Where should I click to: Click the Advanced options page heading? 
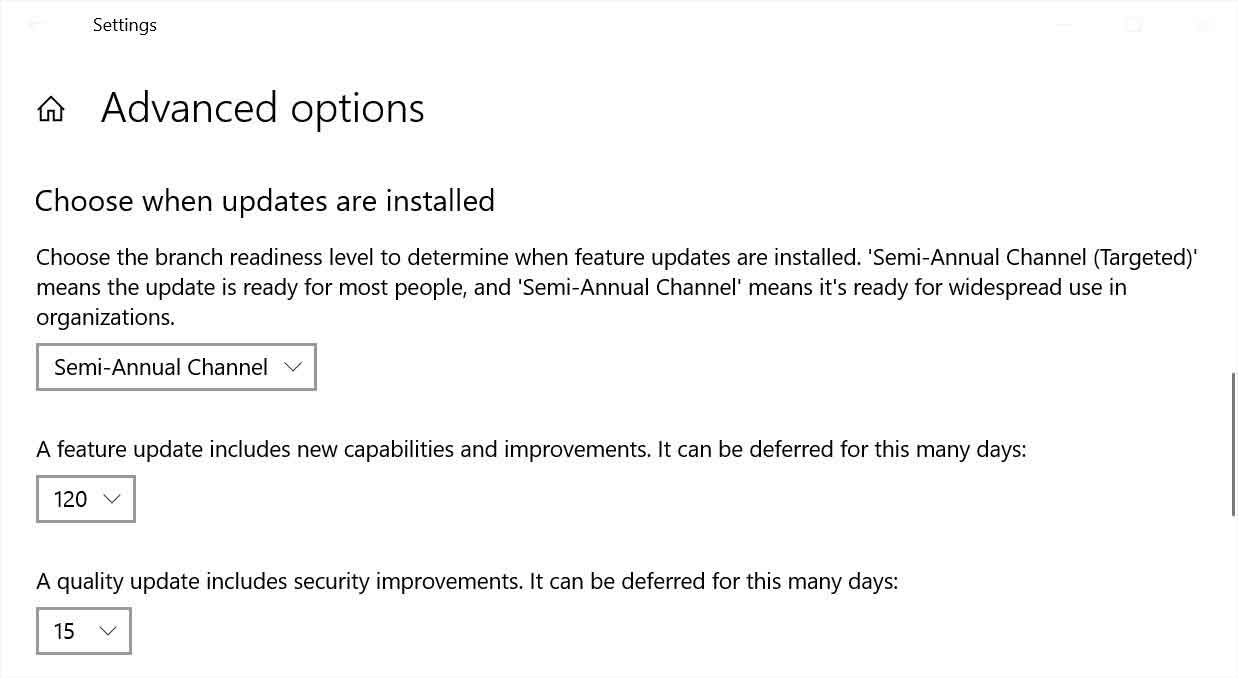pyautogui.click(x=262, y=108)
